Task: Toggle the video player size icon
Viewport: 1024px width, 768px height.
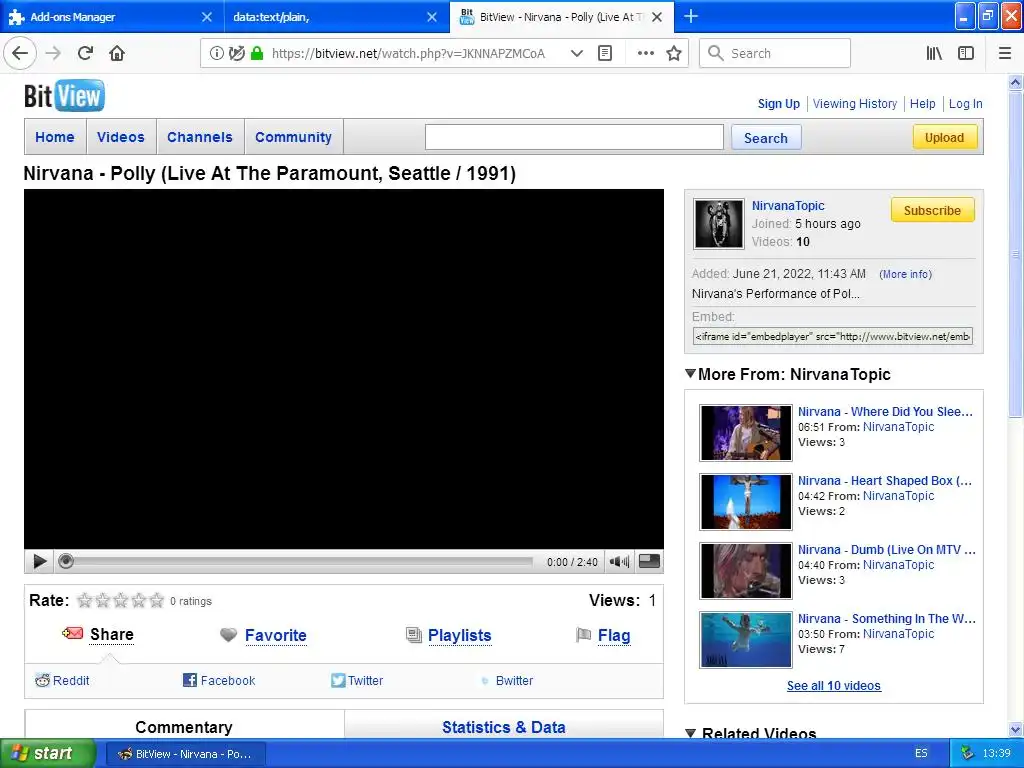Action: (x=649, y=561)
